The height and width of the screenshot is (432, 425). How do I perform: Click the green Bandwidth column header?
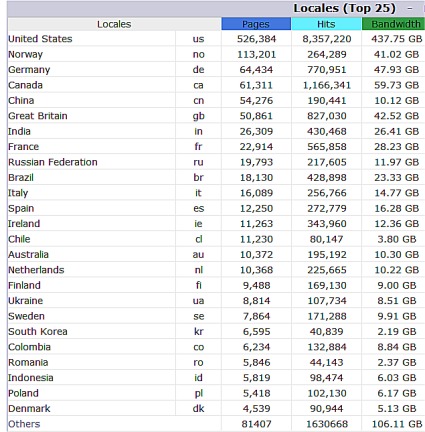coord(394,24)
